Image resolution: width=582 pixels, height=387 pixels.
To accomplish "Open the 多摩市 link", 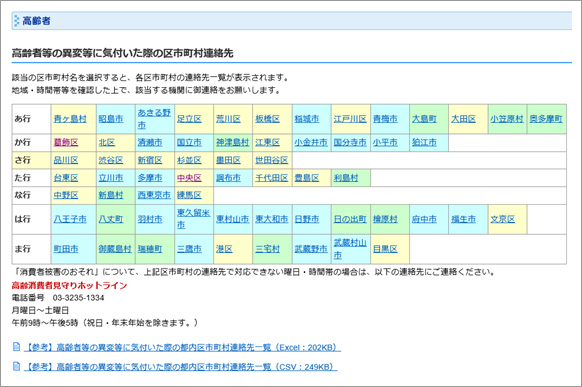I will [x=150, y=178].
